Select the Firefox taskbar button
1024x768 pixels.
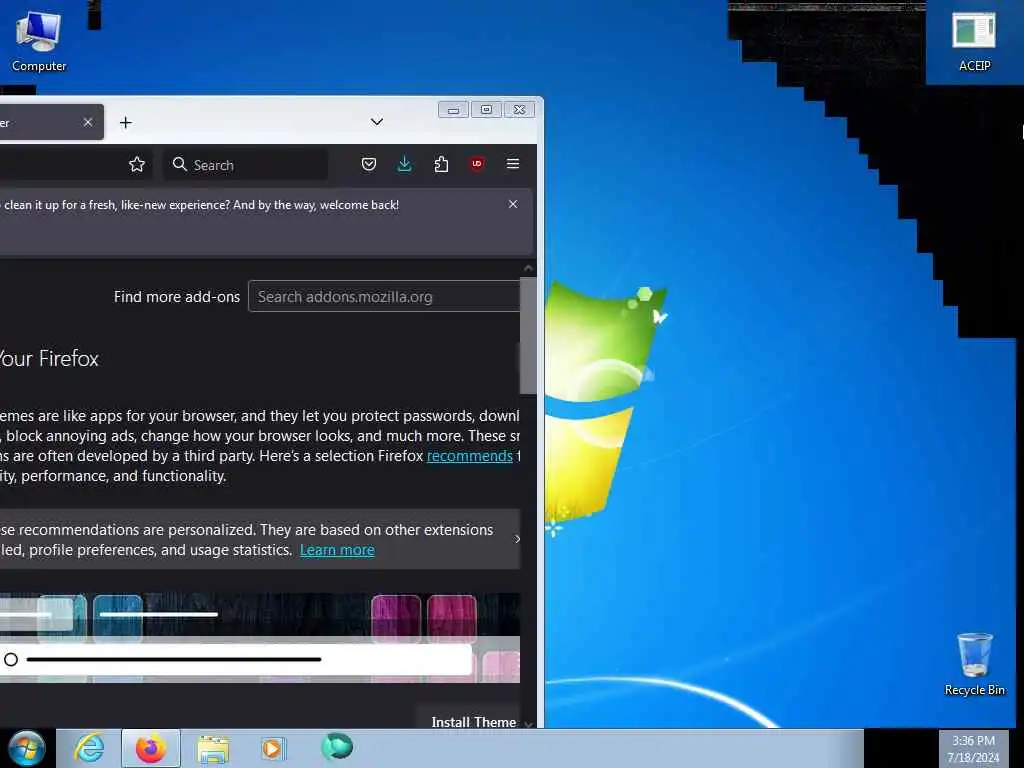coord(151,748)
